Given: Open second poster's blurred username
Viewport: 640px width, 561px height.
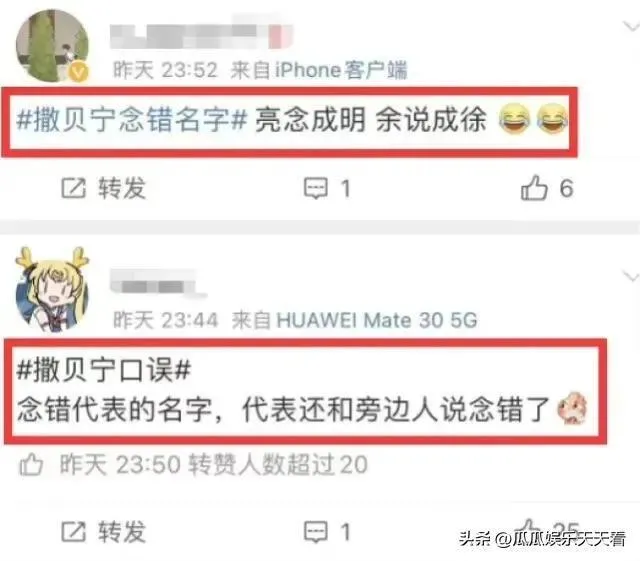Looking at the screenshot, I should point(158,283).
